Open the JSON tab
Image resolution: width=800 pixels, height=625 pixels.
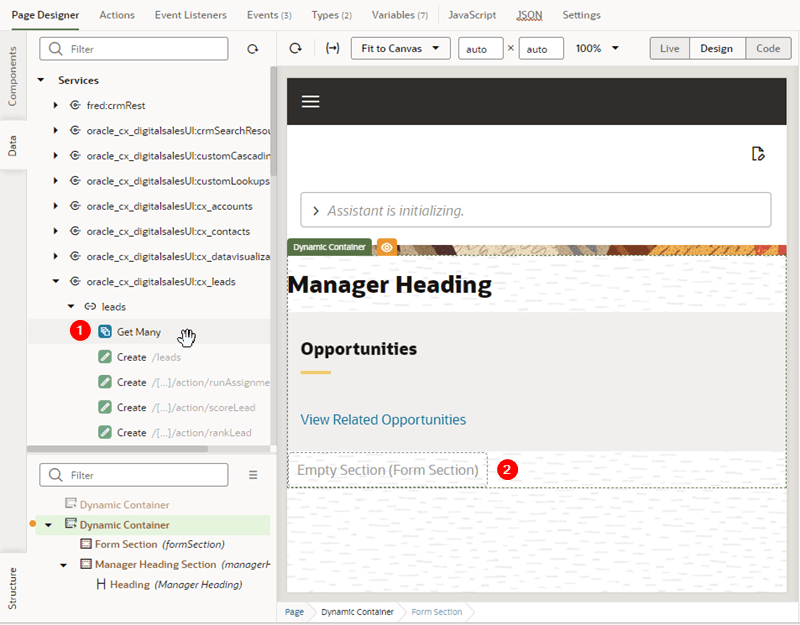530,15
